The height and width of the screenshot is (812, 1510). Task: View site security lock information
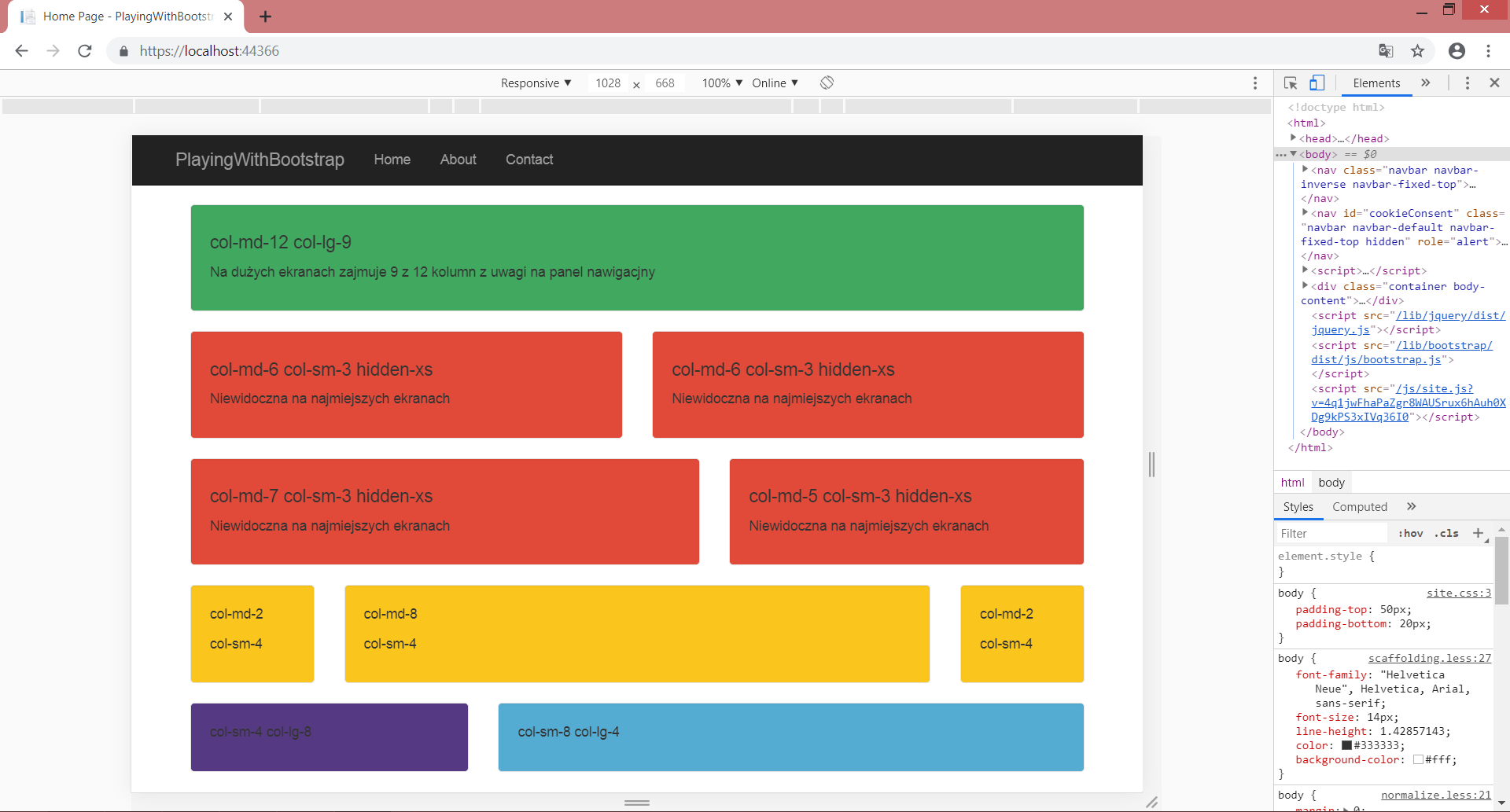[123, 51]
